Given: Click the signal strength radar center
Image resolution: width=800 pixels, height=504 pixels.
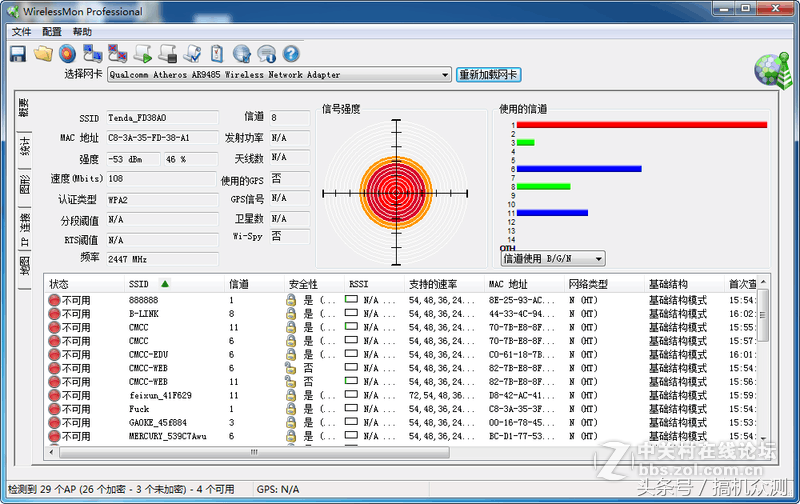Looking at the screenshot, I should pyautogui.click(x=396, y=193).
